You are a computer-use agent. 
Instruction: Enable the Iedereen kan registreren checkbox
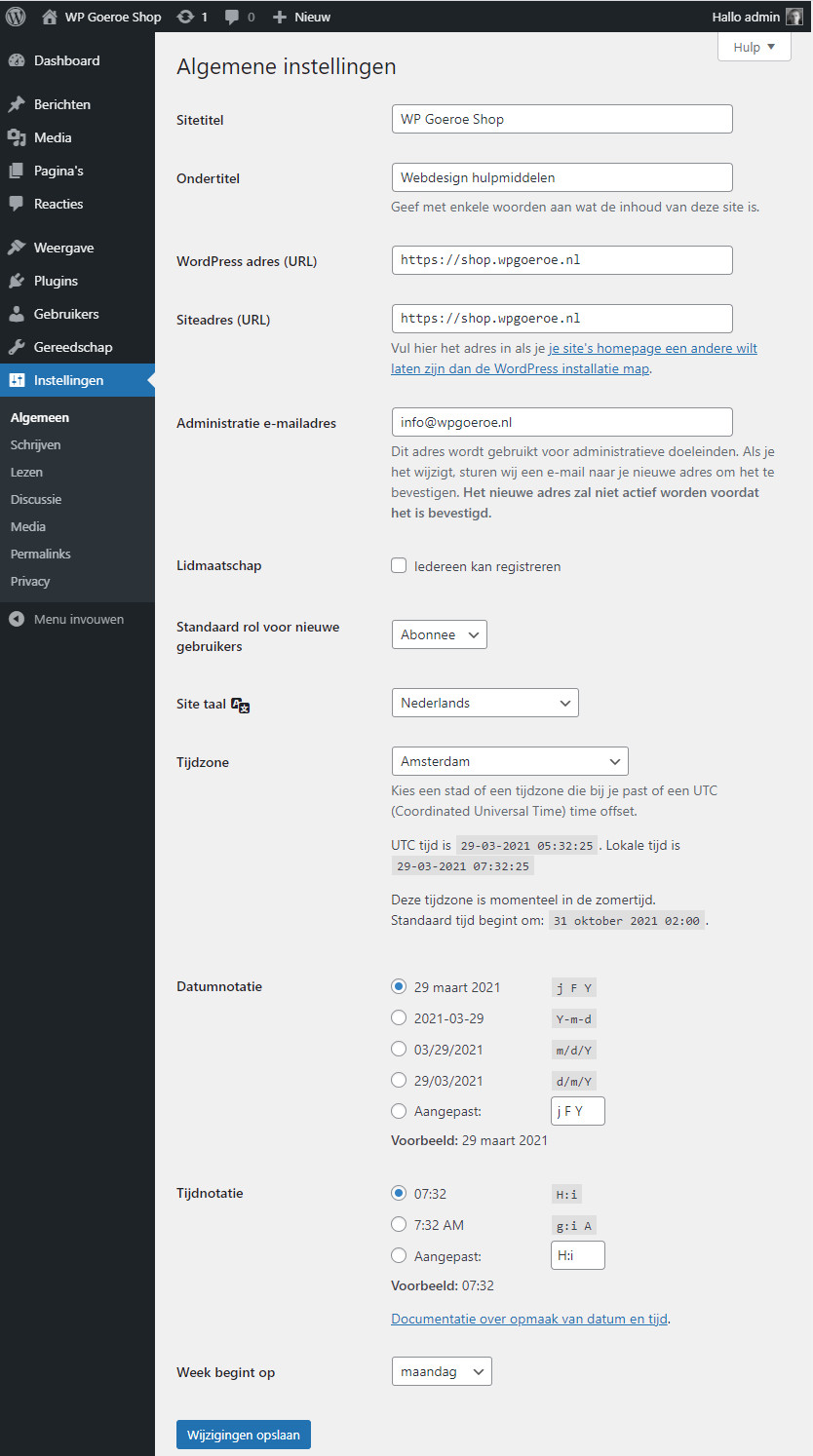399,565
